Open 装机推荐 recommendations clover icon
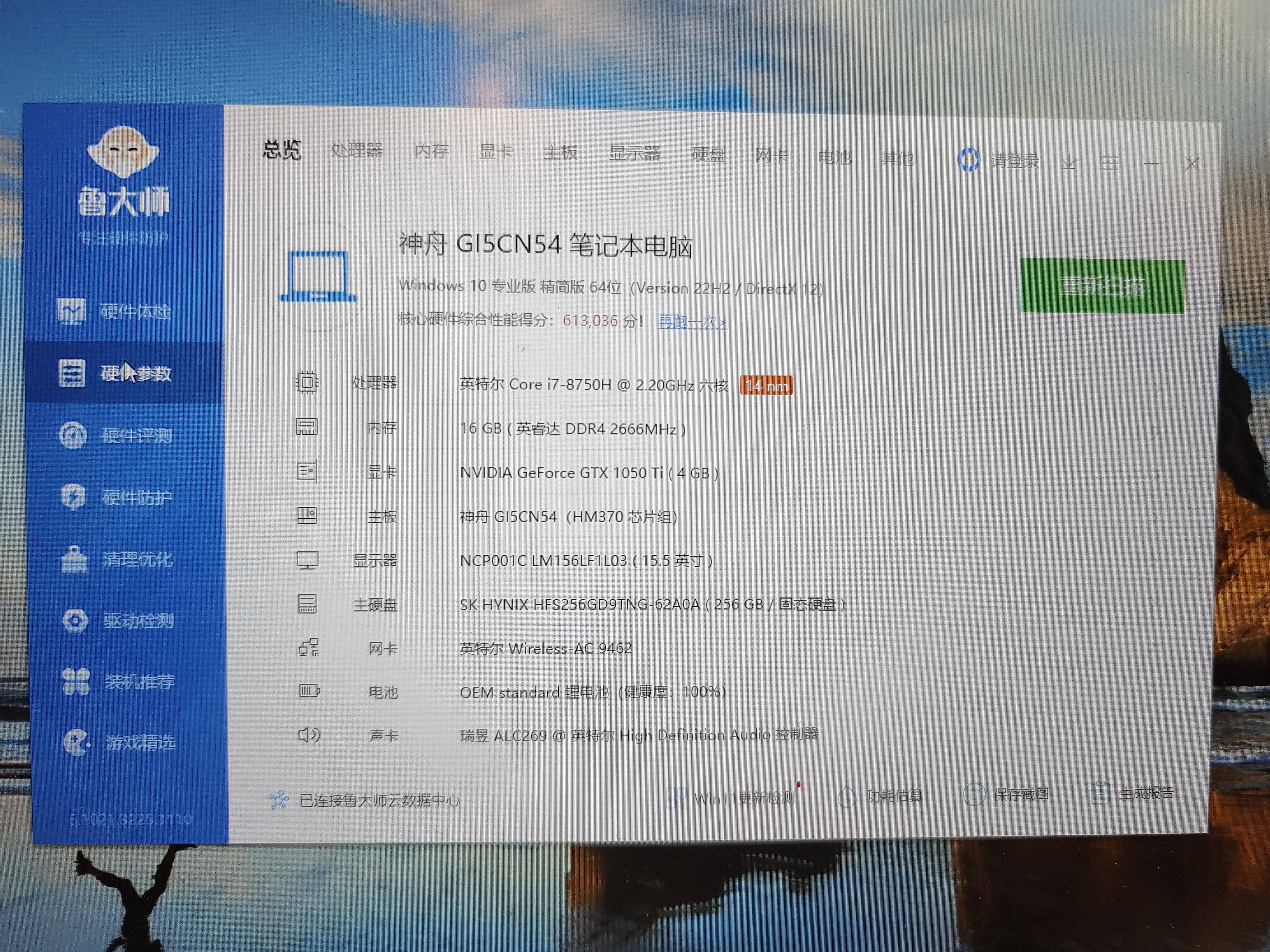 pyautogui.click(x=76, y=682)
